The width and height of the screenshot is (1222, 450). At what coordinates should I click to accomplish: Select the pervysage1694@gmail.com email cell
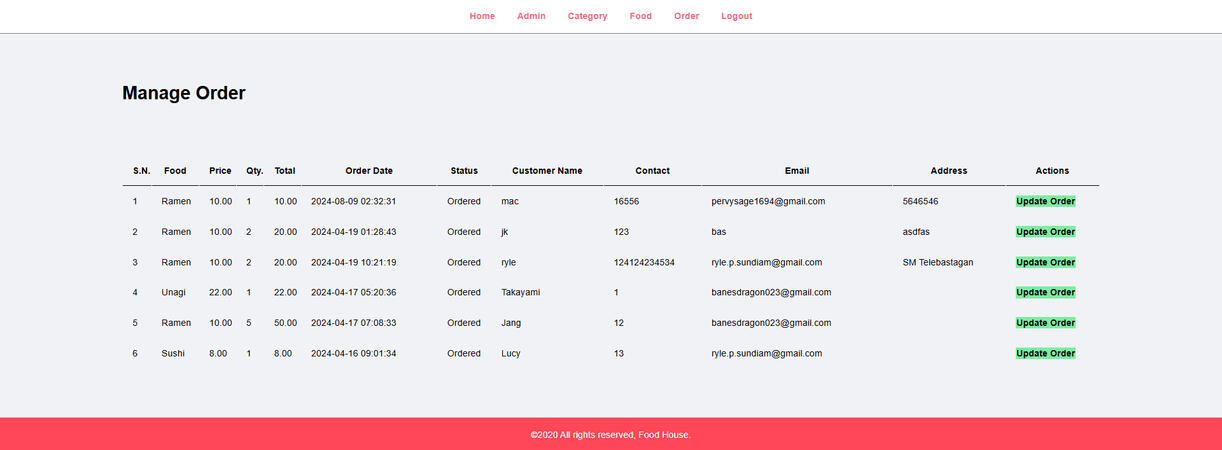(x=768, y=201)
